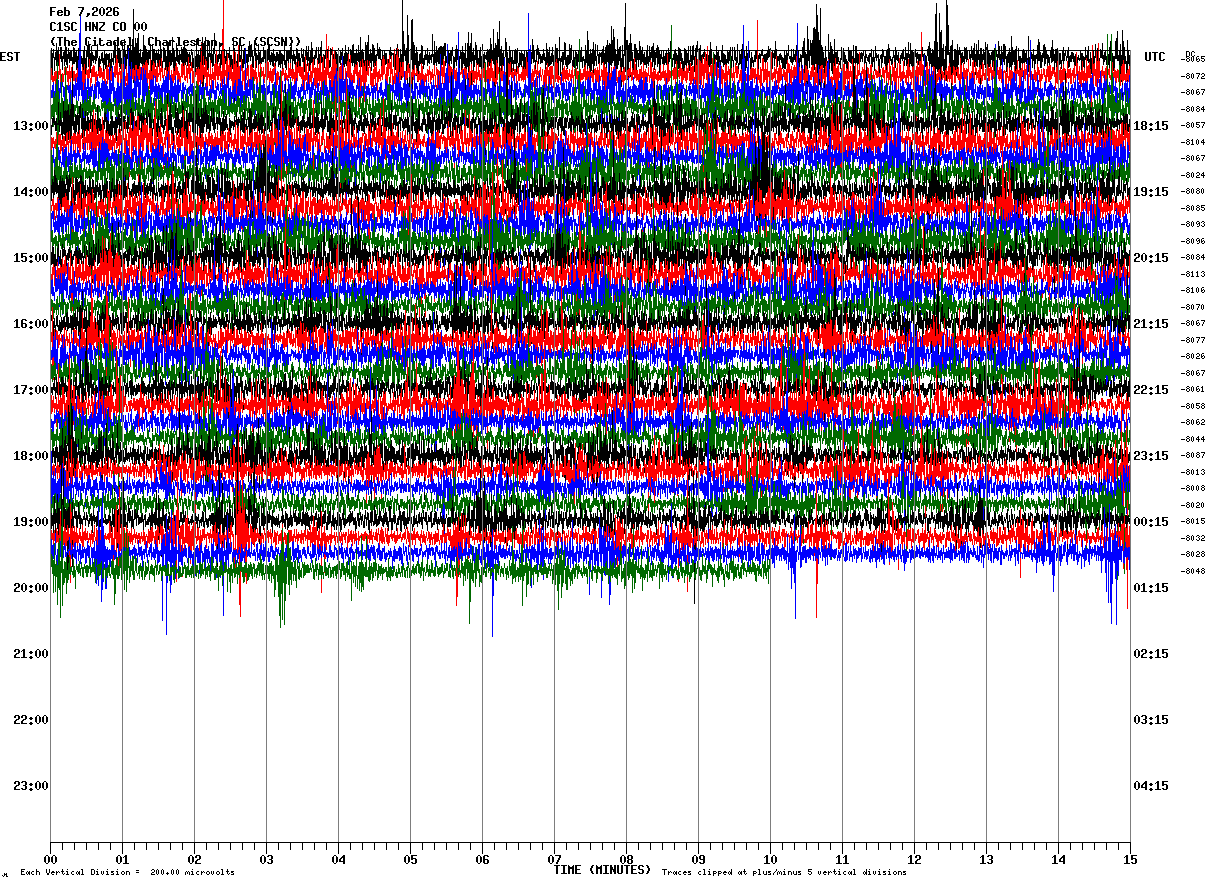
Task: Click the EST timezone label
Action: coord(10,57)
